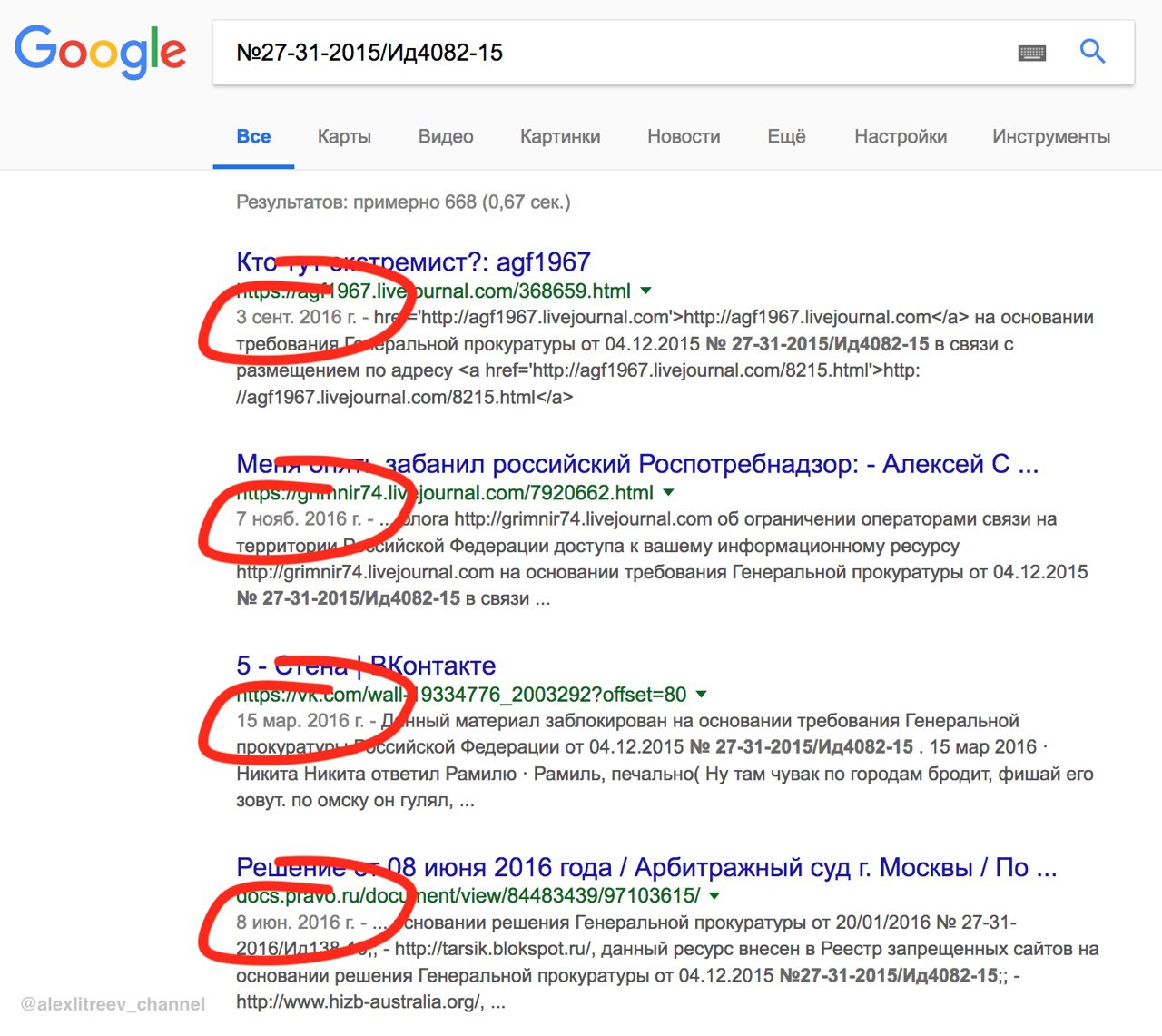Viewport: 1162px width, 1036px height.
Task: Switch to the Карты tab
Action: tap(344, 136)
